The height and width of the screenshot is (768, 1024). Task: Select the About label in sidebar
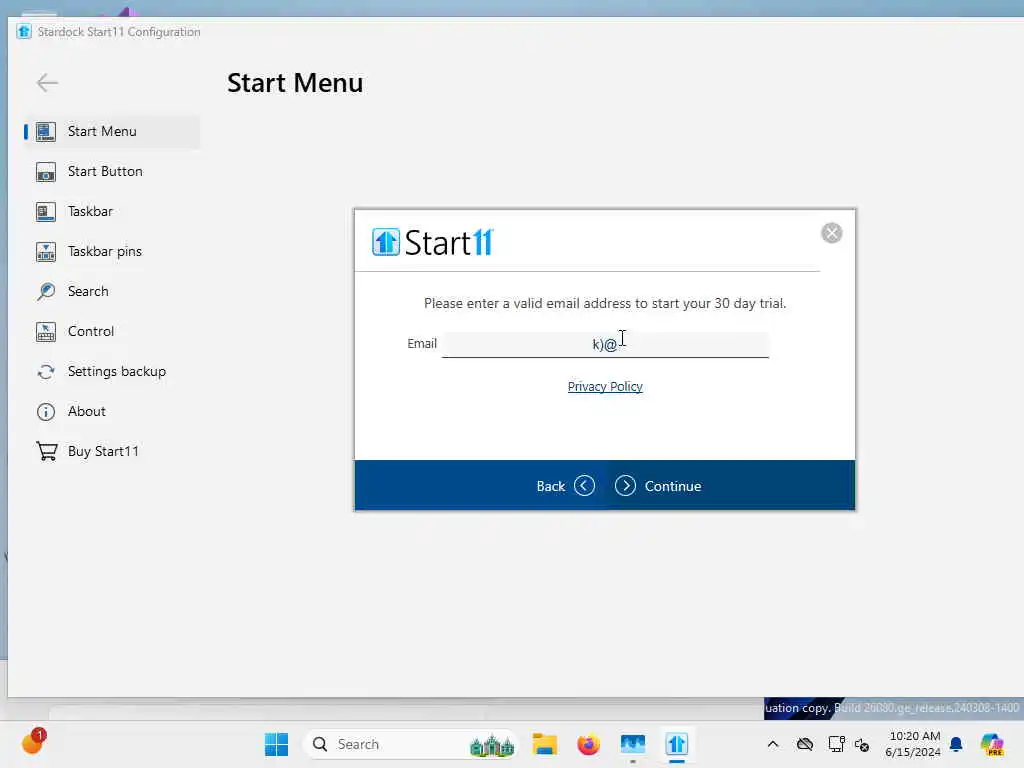[87, 411]
